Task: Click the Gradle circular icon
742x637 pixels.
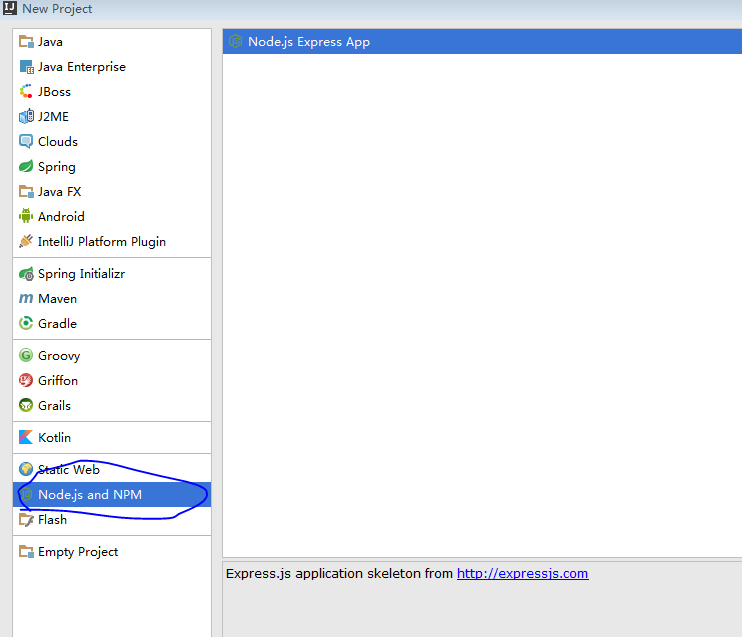Action: coord(26,323)
